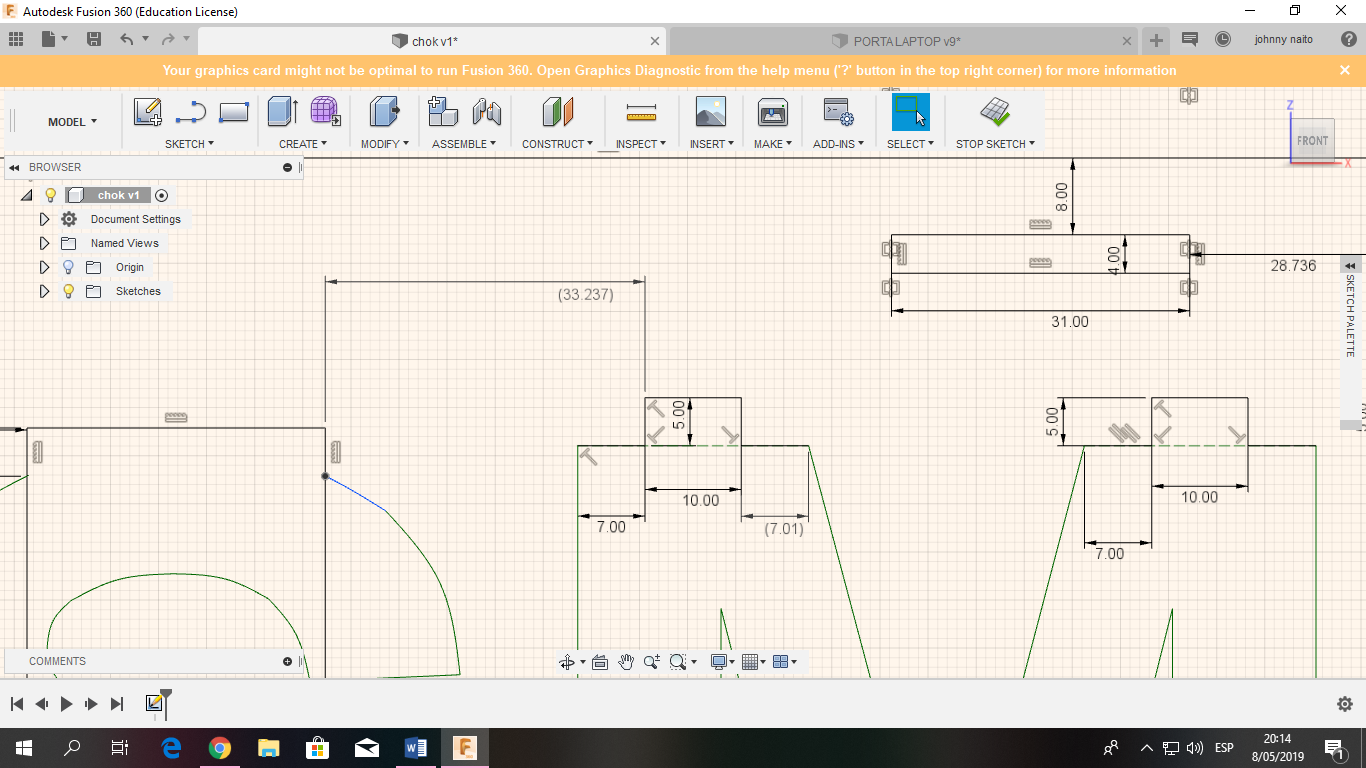Open Windows Start menu
The width and height of the screenshot is (1366, 768).
[23, 747]
